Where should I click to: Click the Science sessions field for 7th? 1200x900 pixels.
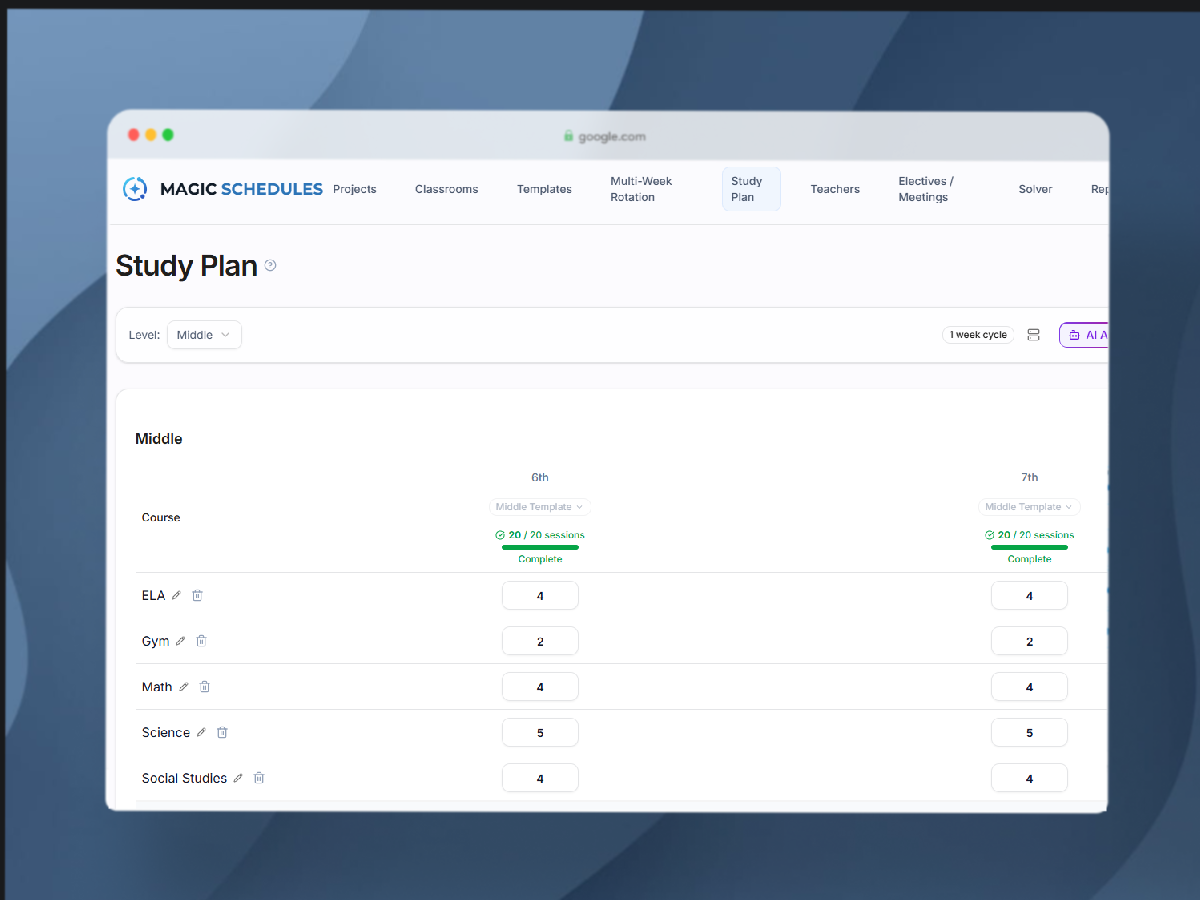point(1029,732)
